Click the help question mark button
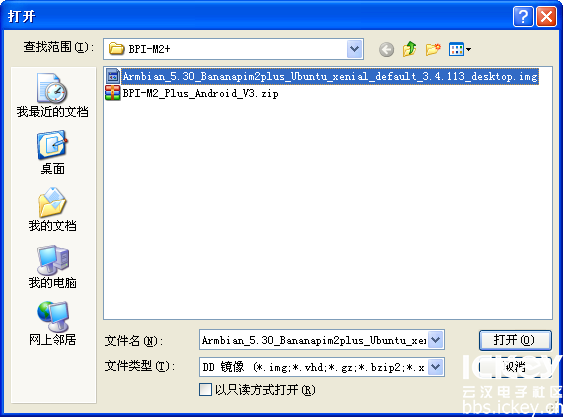Screen dimensions: 563x417 pyautogui.click(x=523, y=16)
